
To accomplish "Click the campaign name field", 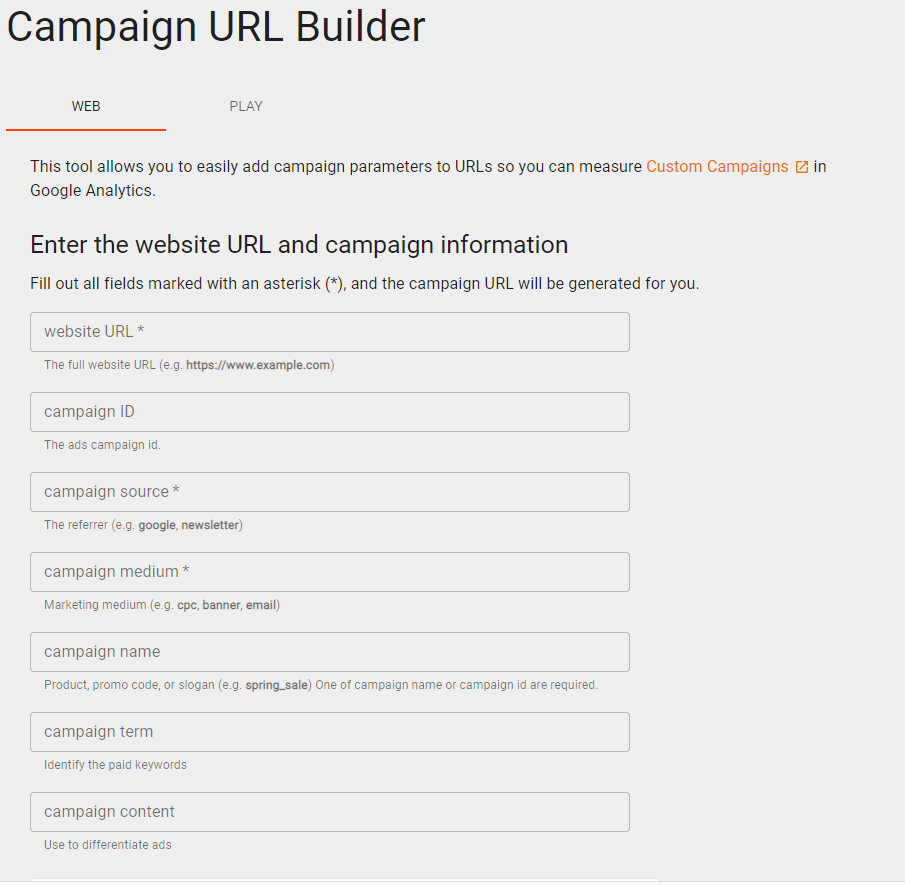I will pyautogui.click(x=330, y=652).
